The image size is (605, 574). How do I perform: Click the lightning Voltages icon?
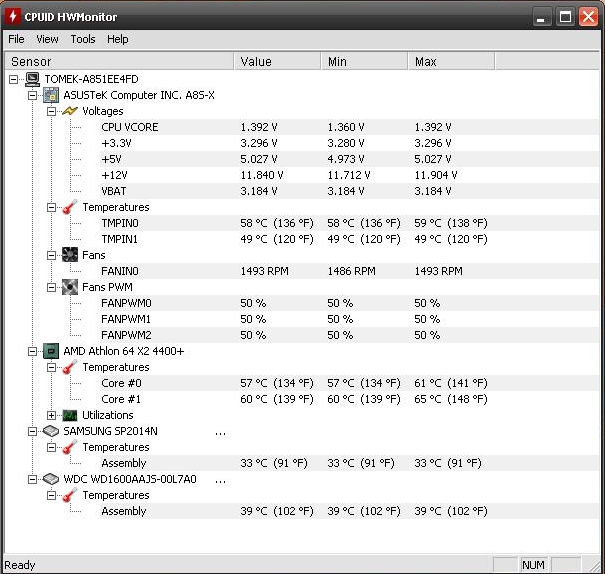[x=69, y=111]
